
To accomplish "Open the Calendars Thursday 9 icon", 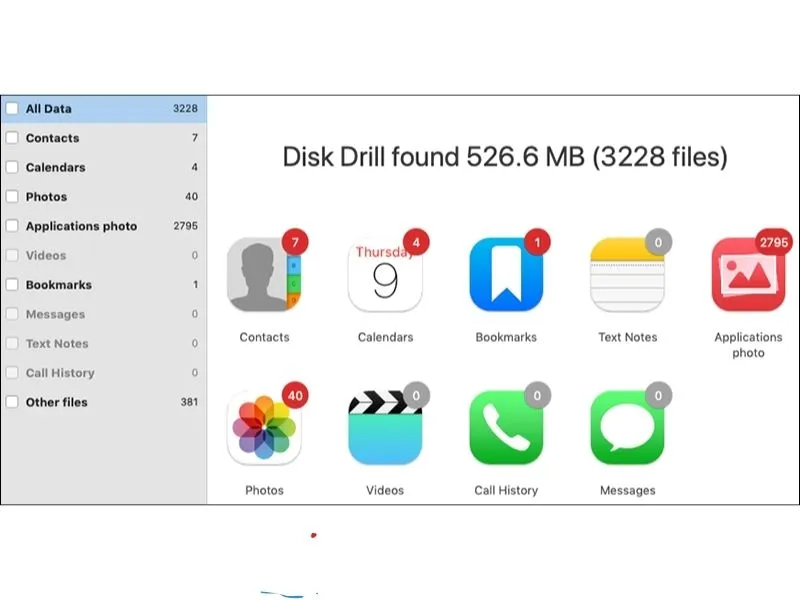I will [x=385, y=274].
